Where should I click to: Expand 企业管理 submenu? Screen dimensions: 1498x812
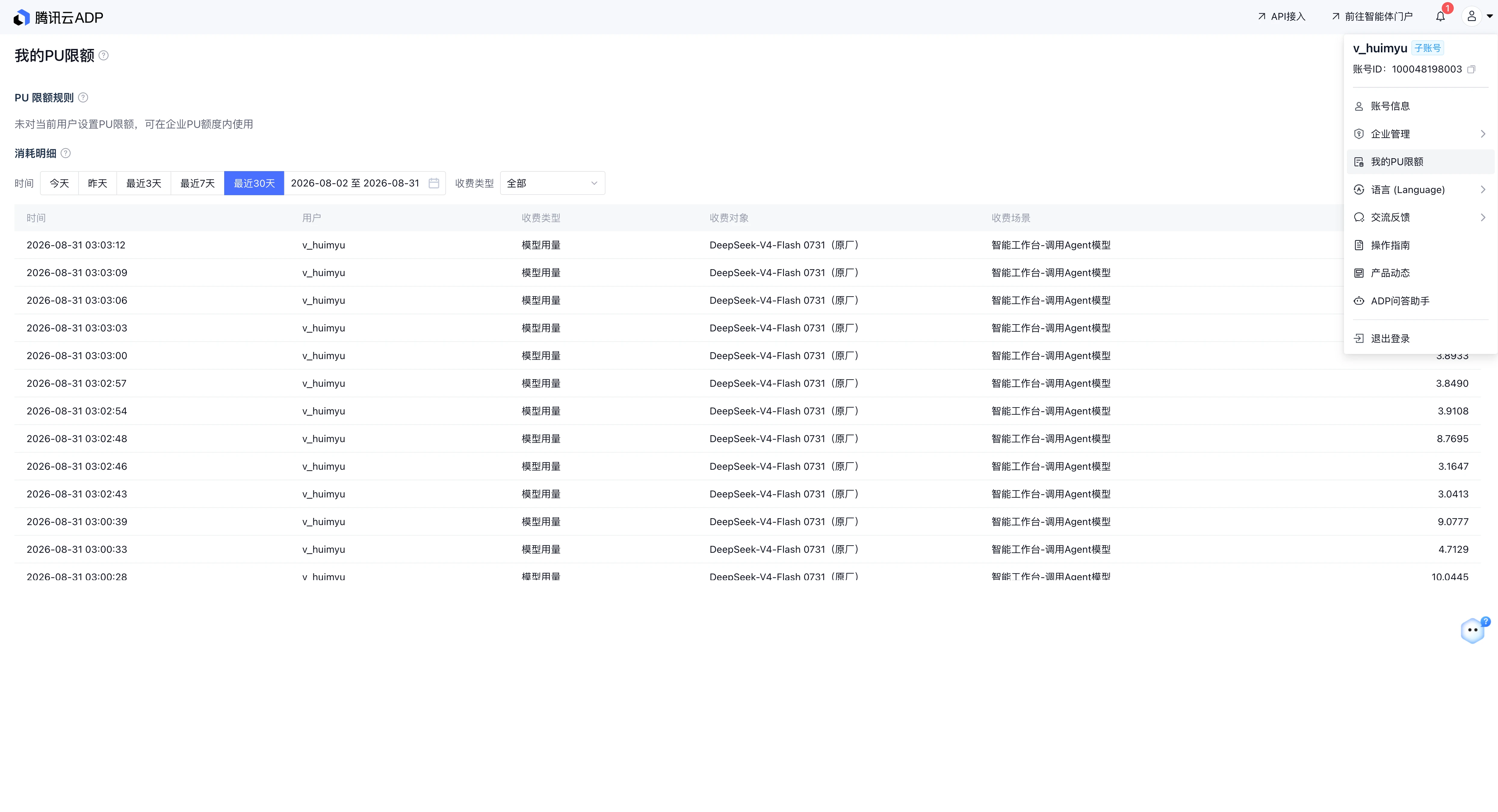[x=1420, y=134]
